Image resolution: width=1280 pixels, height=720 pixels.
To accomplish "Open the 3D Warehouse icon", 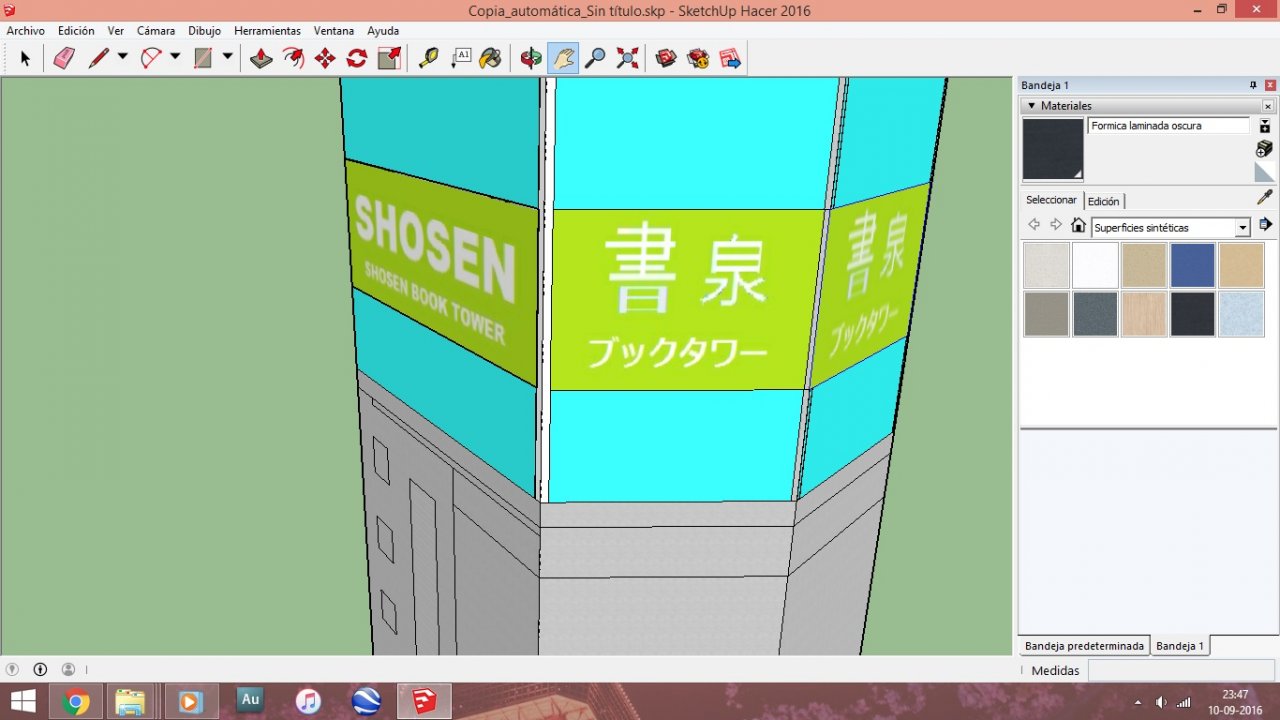I will tap(666, 59).
